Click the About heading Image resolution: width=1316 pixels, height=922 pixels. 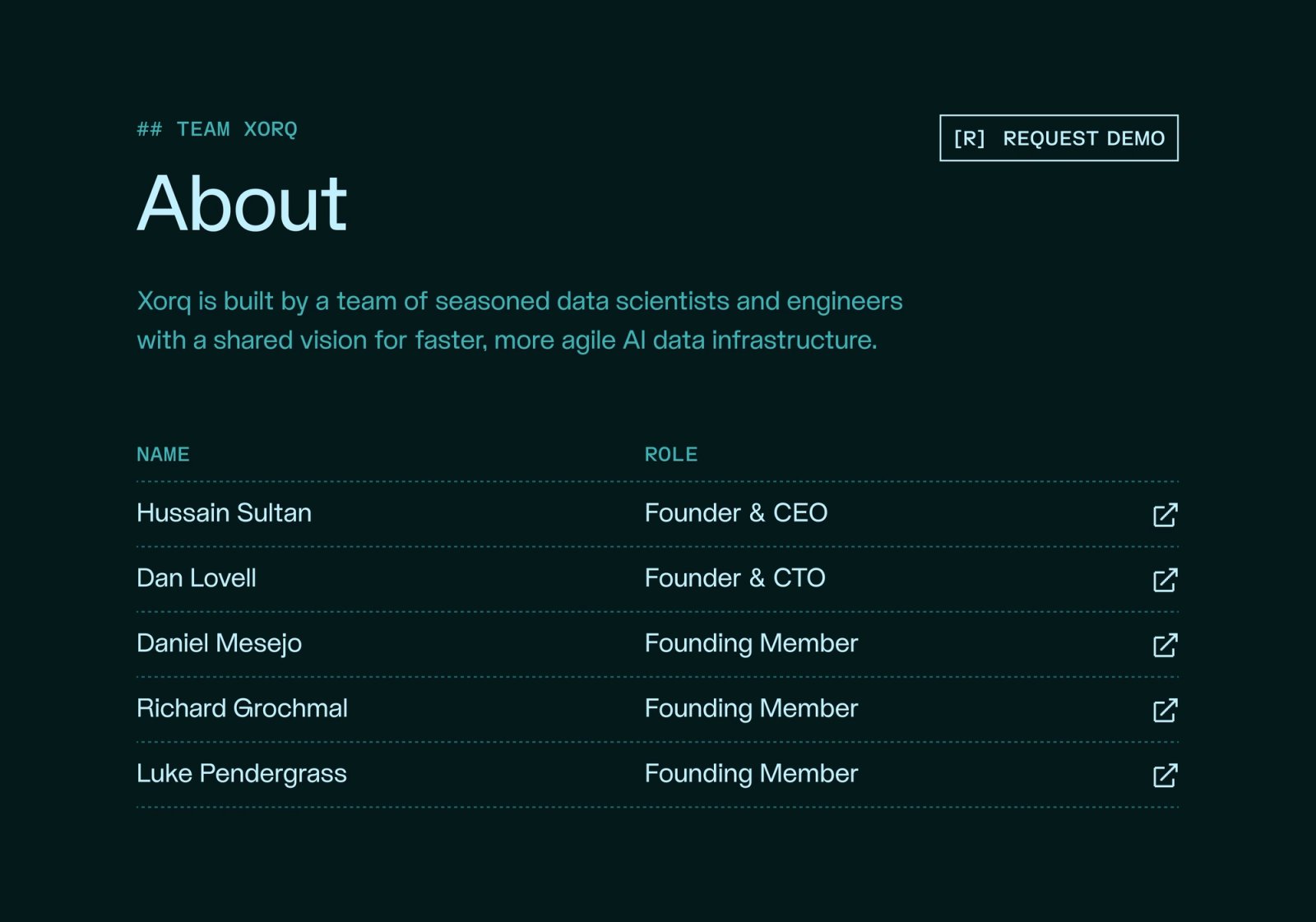[242, 203]
